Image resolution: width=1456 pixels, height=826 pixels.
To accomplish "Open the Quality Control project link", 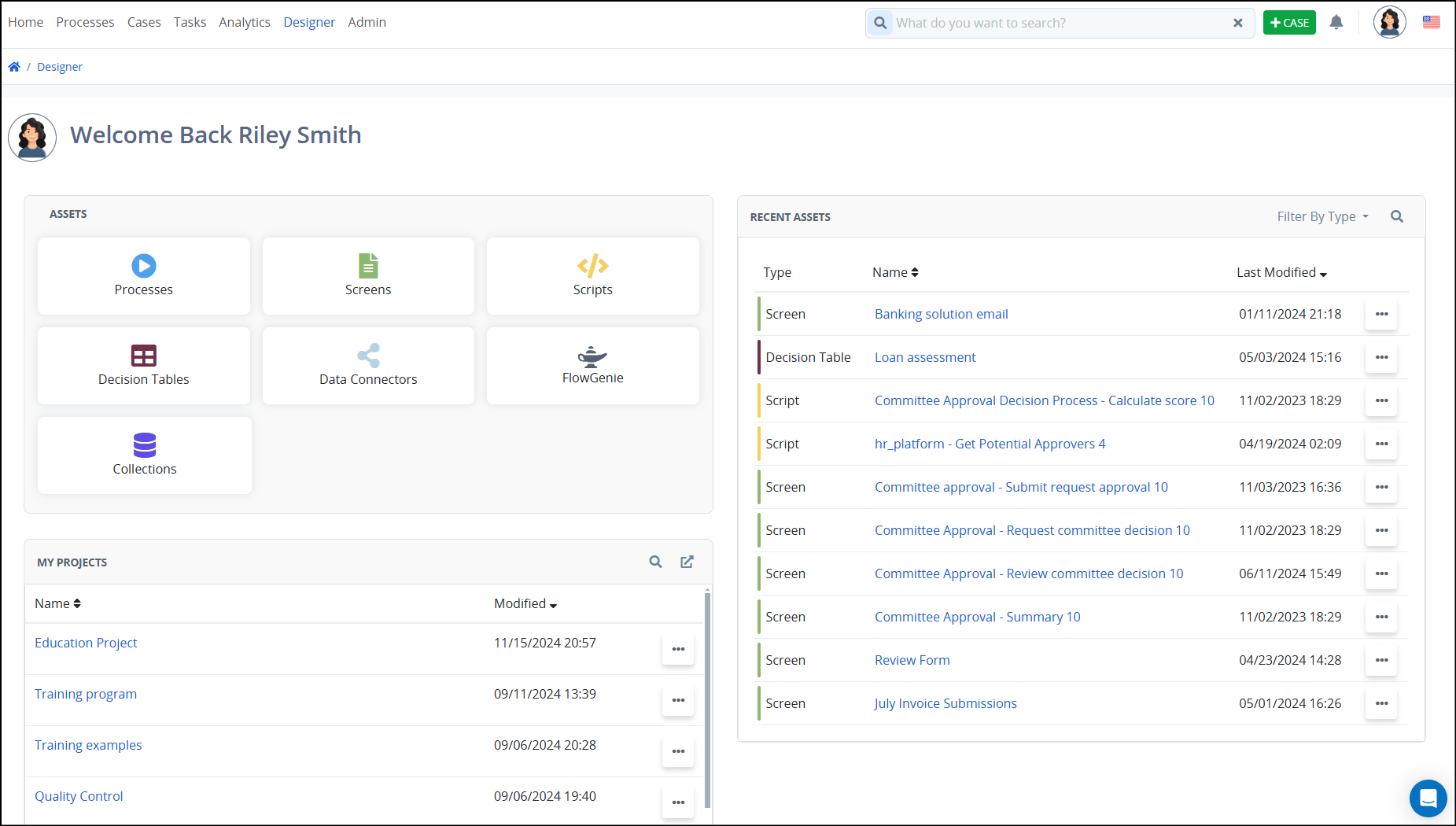I will pos(79,796).
